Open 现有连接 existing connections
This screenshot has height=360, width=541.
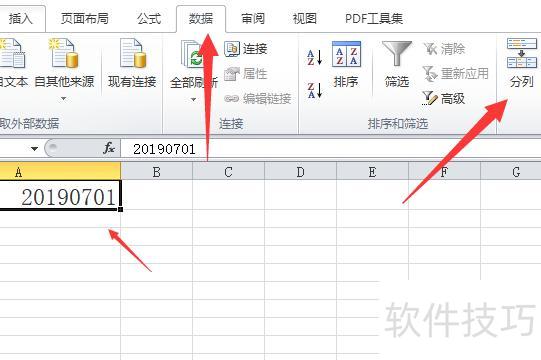[x=132, y=63]
